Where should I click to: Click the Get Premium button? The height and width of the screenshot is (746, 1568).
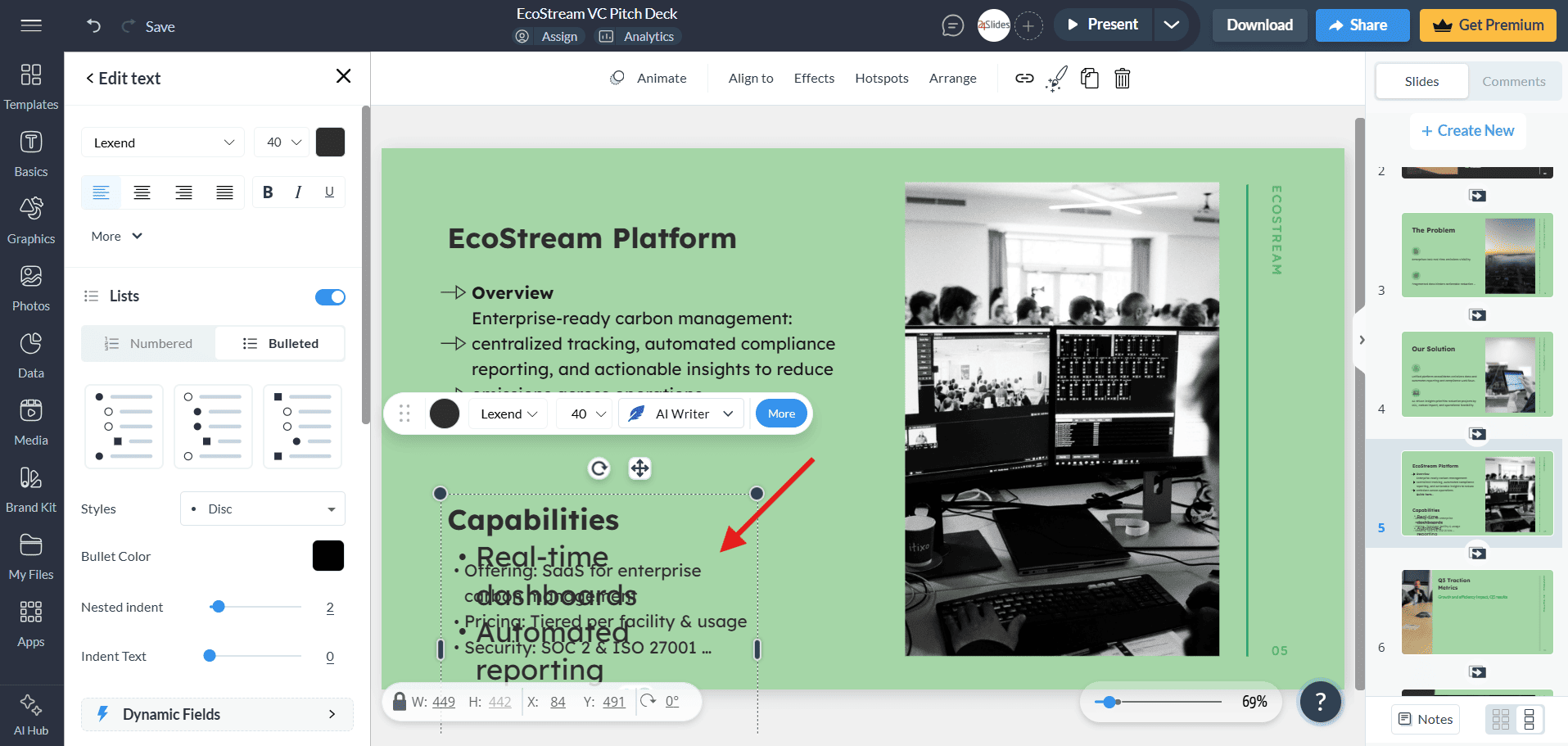coord(1489,25)
